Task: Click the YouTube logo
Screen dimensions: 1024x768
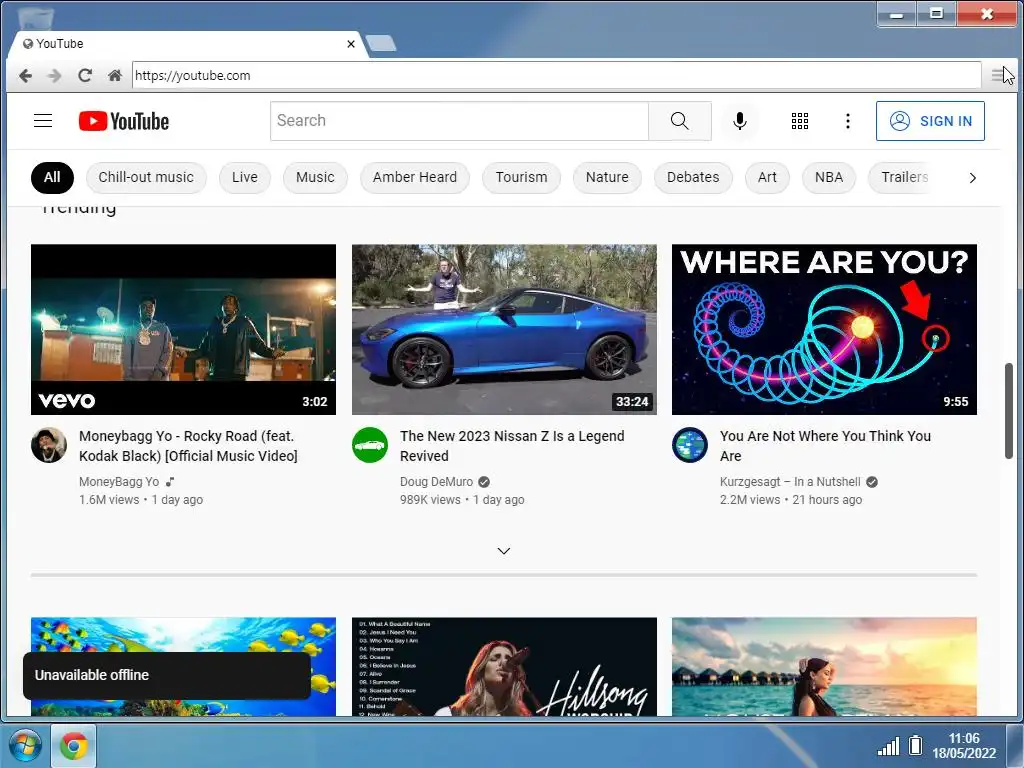Action: [x=123, y=121]
